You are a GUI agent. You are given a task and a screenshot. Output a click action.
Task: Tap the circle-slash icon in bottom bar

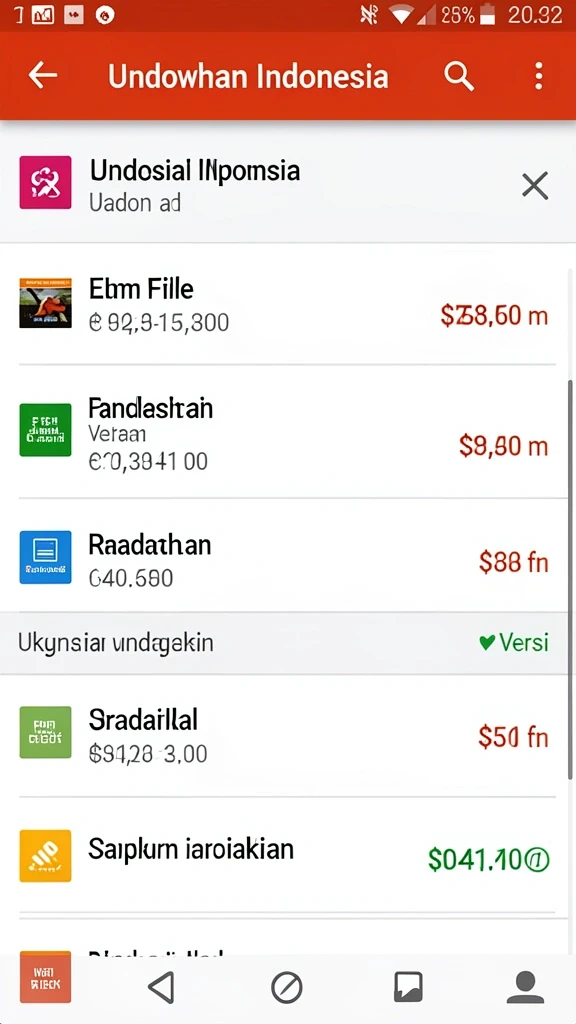pyautogui.click(x=287, y=987)
